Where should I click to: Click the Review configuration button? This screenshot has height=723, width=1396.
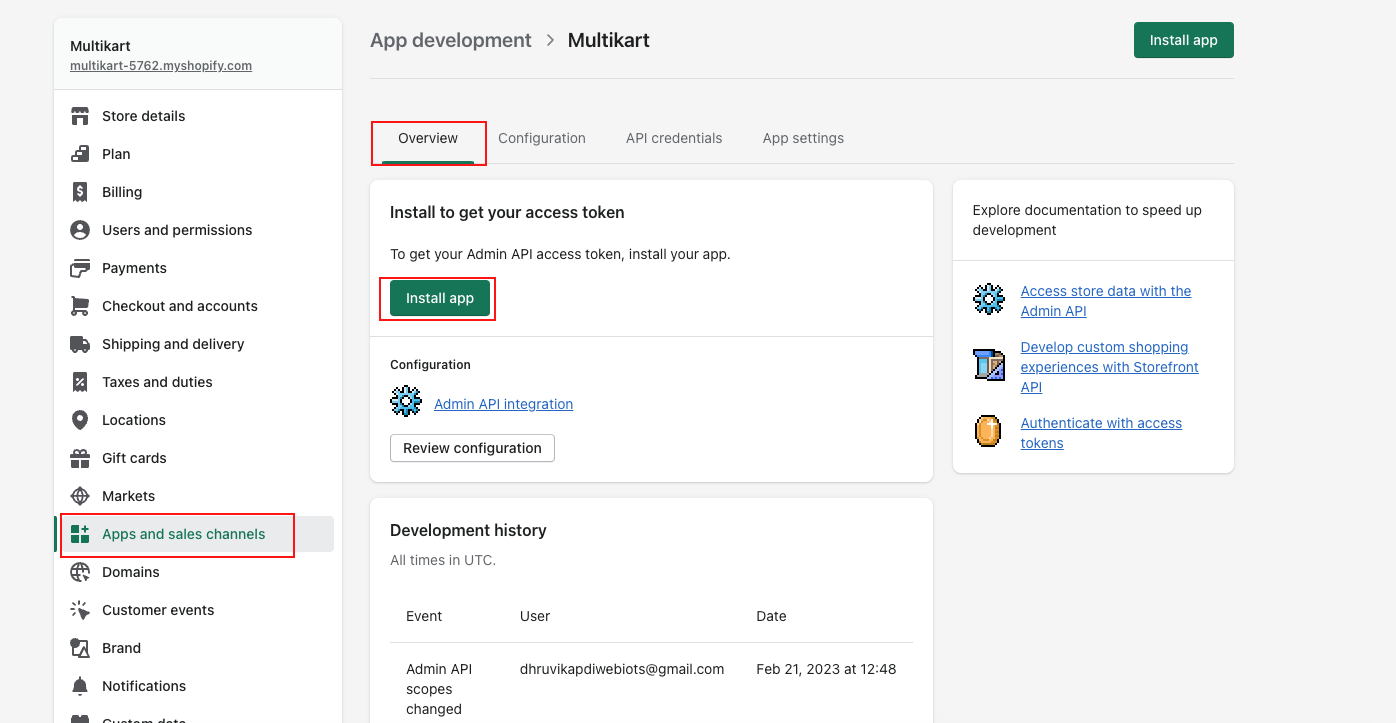pyautogui.click(x=472, y=448)
